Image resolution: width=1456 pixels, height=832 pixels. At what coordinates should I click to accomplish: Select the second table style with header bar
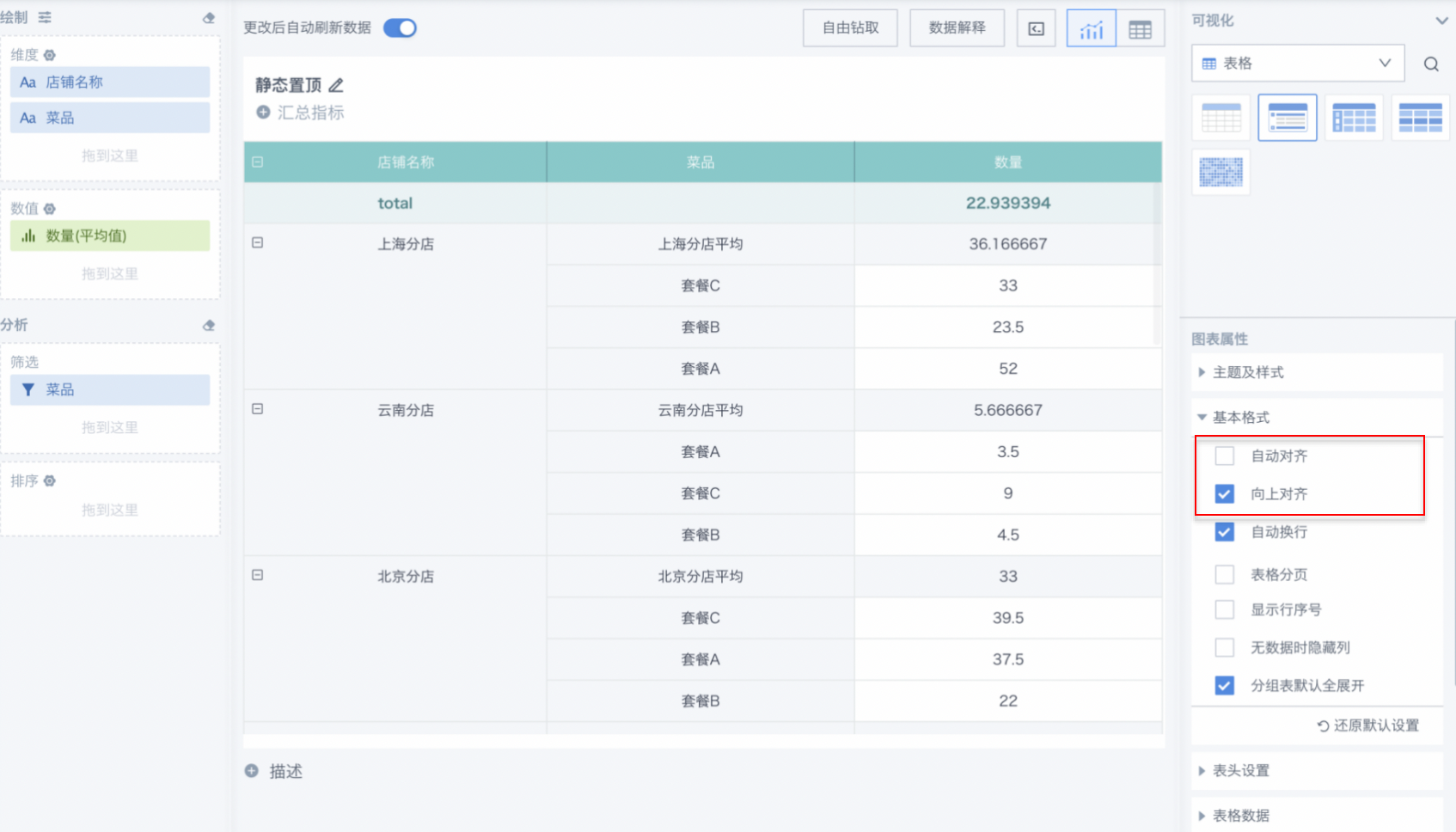[x=1288, y=118]
